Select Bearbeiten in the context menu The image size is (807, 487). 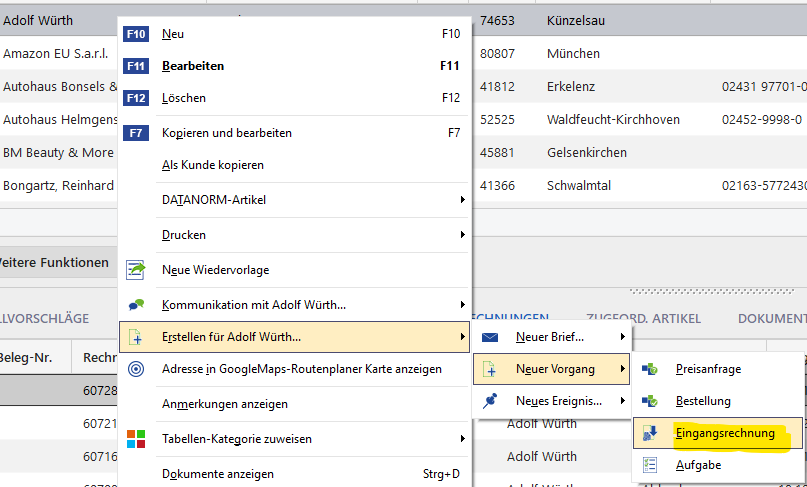click(x=294, y=66)
